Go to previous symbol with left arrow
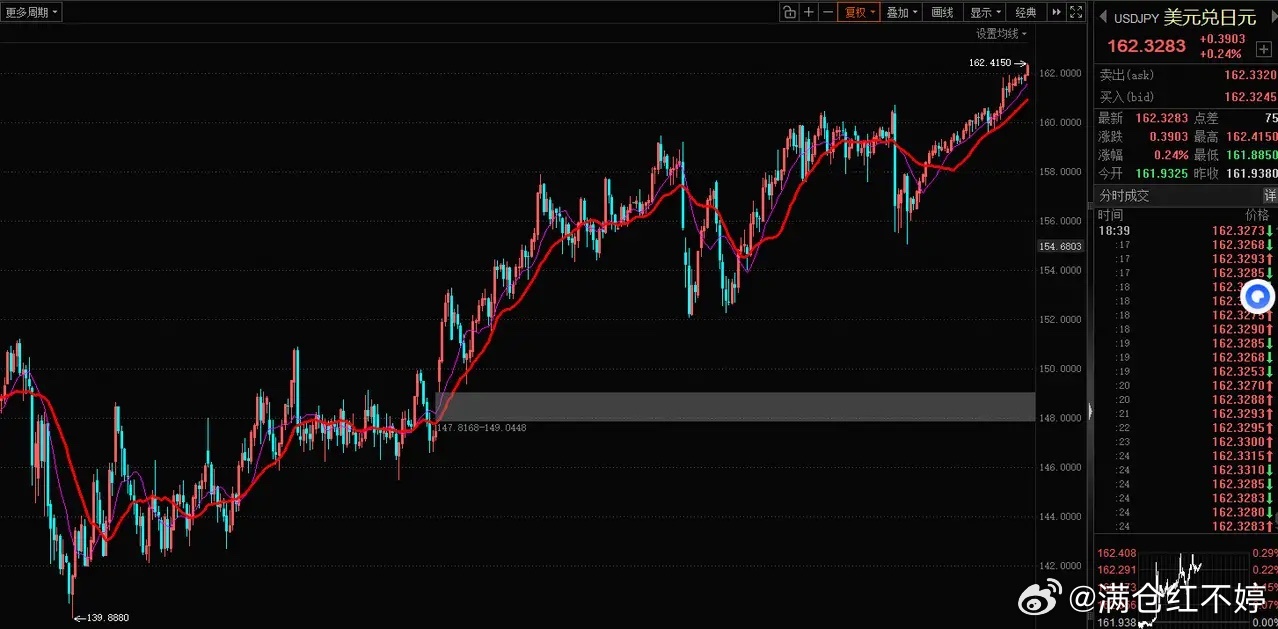The width and height of the screenshot is (1278, 629). [1103, 17]
